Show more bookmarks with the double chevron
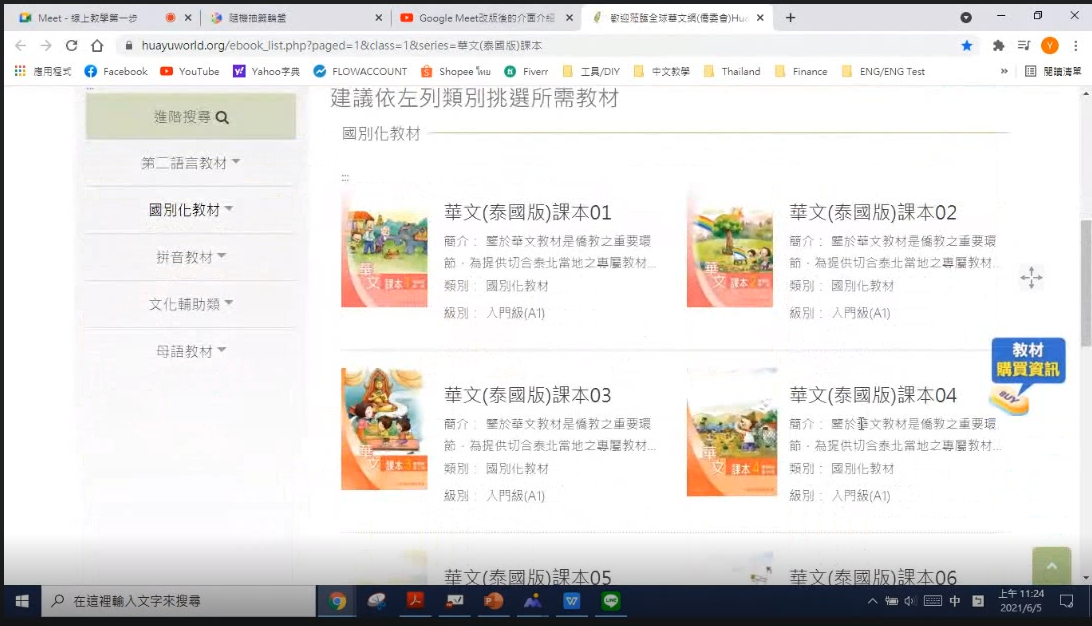1092x626 pixels. [1004, 71]
